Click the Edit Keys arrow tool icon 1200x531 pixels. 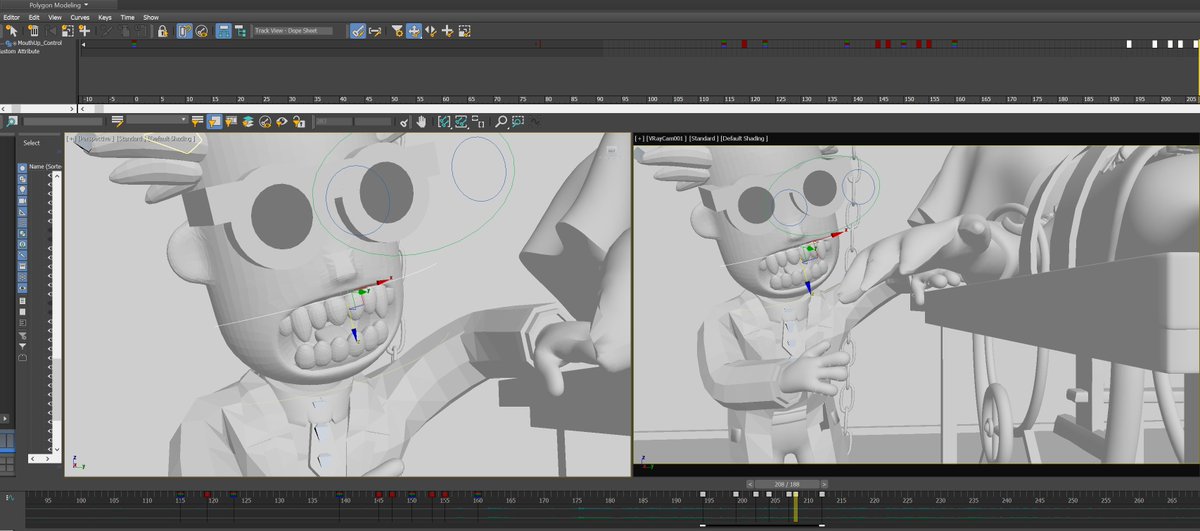pos(11,31)
